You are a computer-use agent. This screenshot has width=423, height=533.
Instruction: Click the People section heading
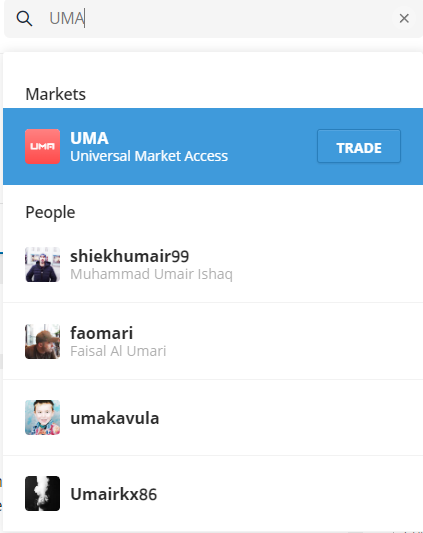tap(50, 213)
